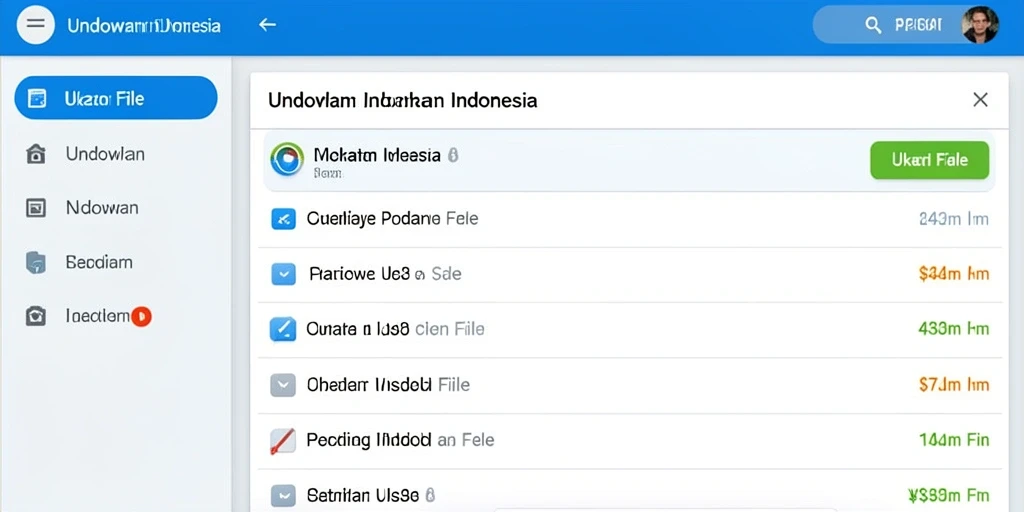
Task: Click the gray icon of Setnitan Ulsge
Action: click(283, 495)
